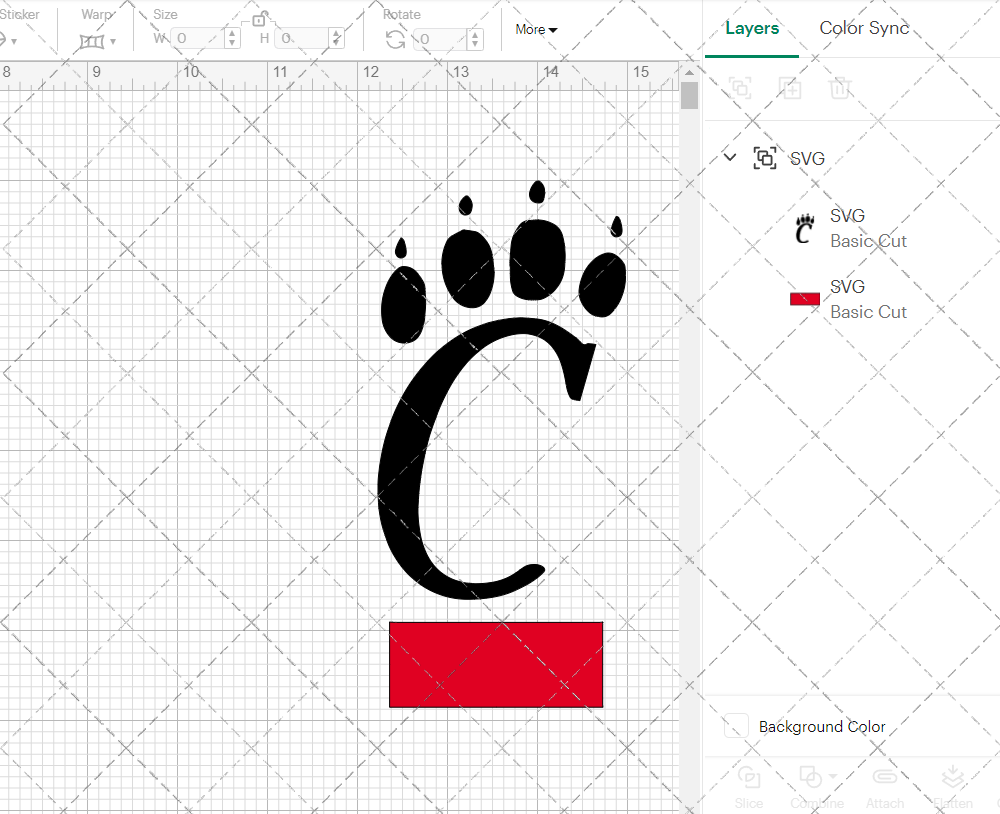Collapse the SVG layer group
Screen dimensions: 1000x814
pyautogui.click(x=729, y=157)
